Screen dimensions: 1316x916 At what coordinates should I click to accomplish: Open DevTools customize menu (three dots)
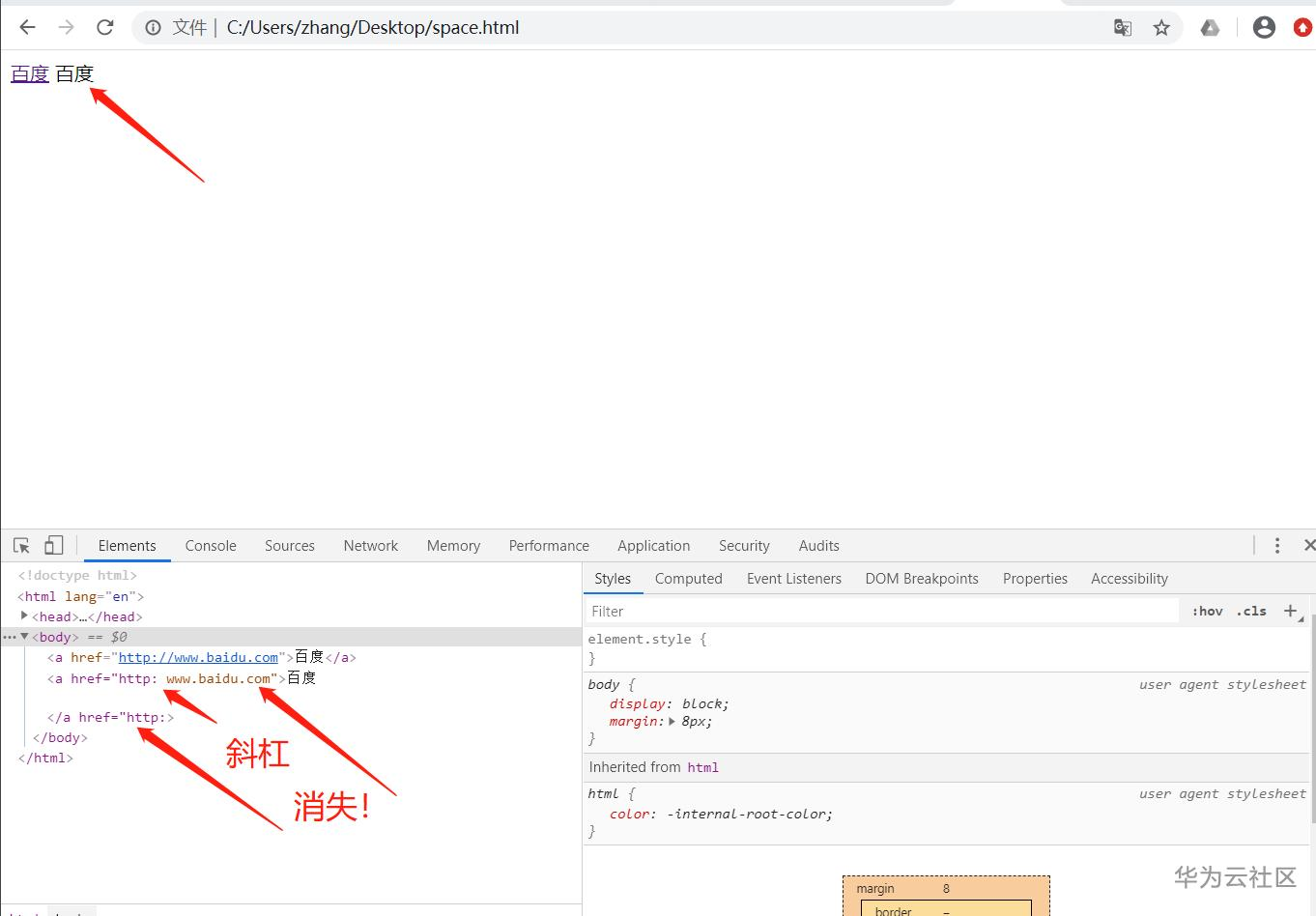click(x=1277, y=546)
